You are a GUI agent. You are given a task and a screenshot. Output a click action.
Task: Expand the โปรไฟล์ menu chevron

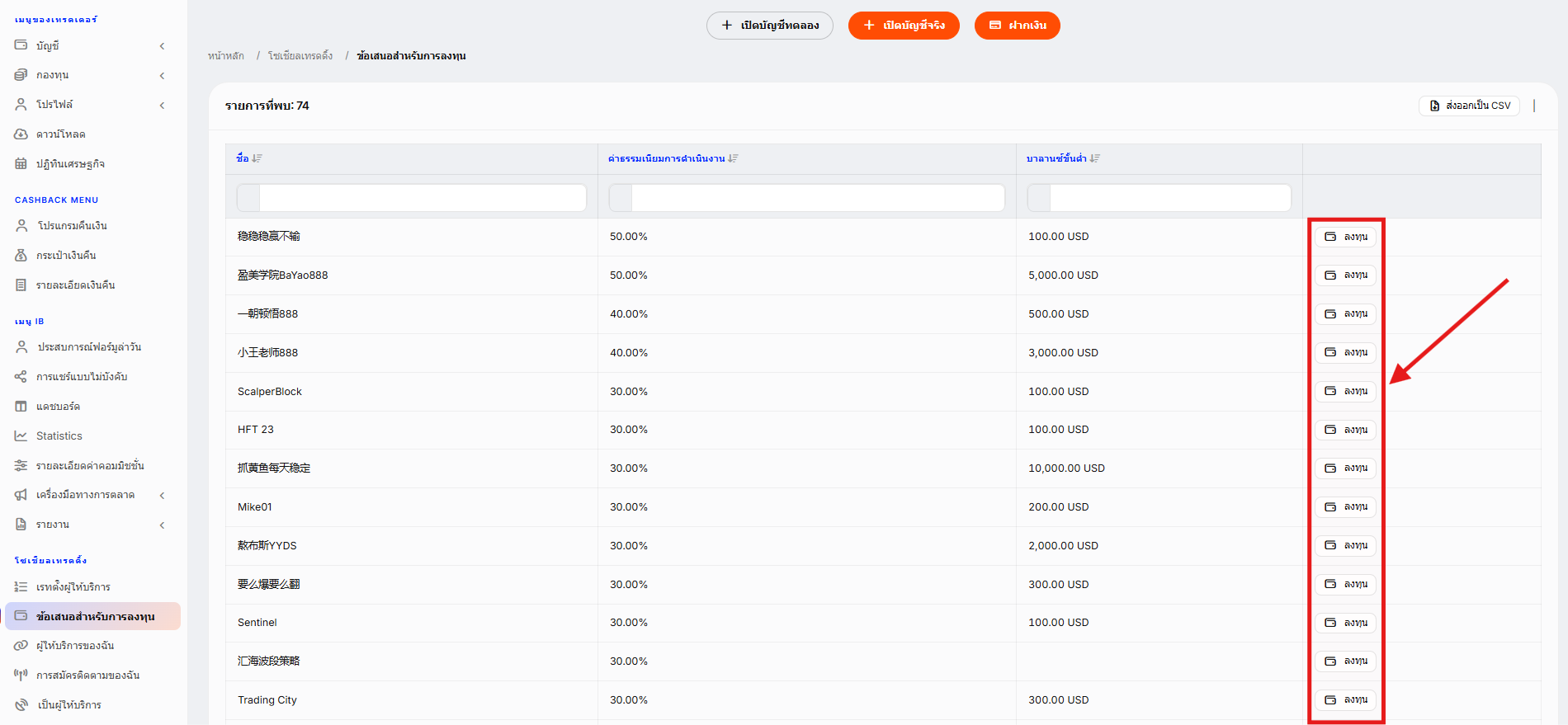(x=162, y=106)
